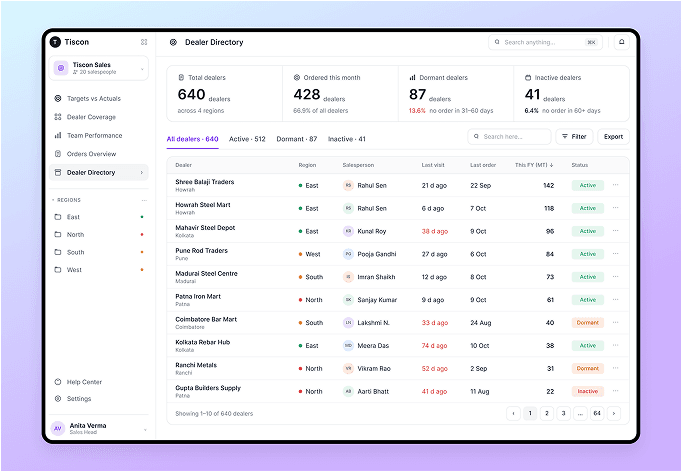
Task: Open row actions for Coimbatore Bar Mart
Action: [615, 322]
